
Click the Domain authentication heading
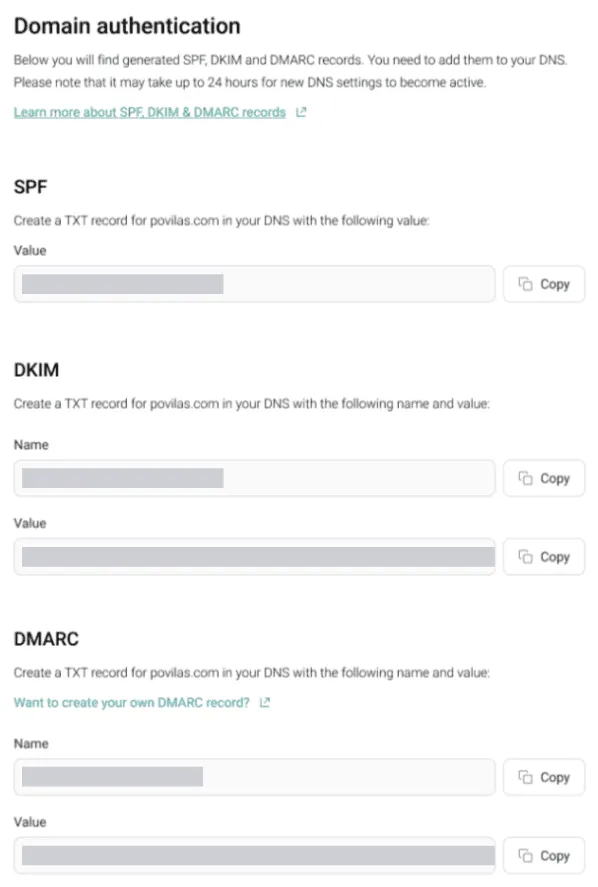click(x=127, y=26)
